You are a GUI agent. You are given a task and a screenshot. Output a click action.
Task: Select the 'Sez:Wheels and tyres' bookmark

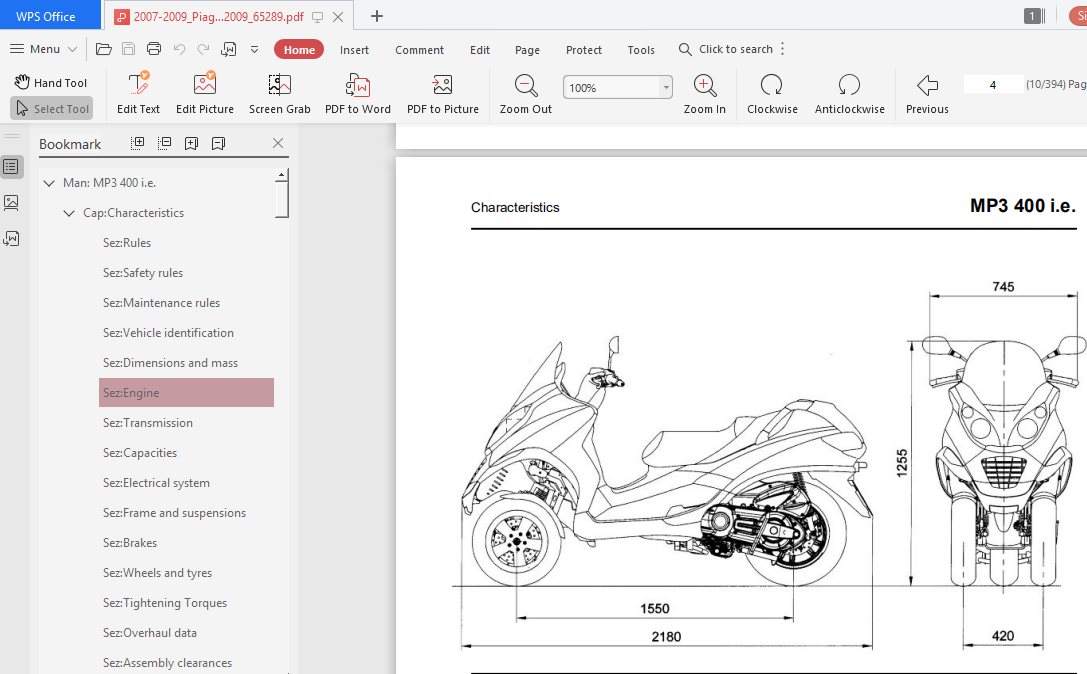(157, 573)
